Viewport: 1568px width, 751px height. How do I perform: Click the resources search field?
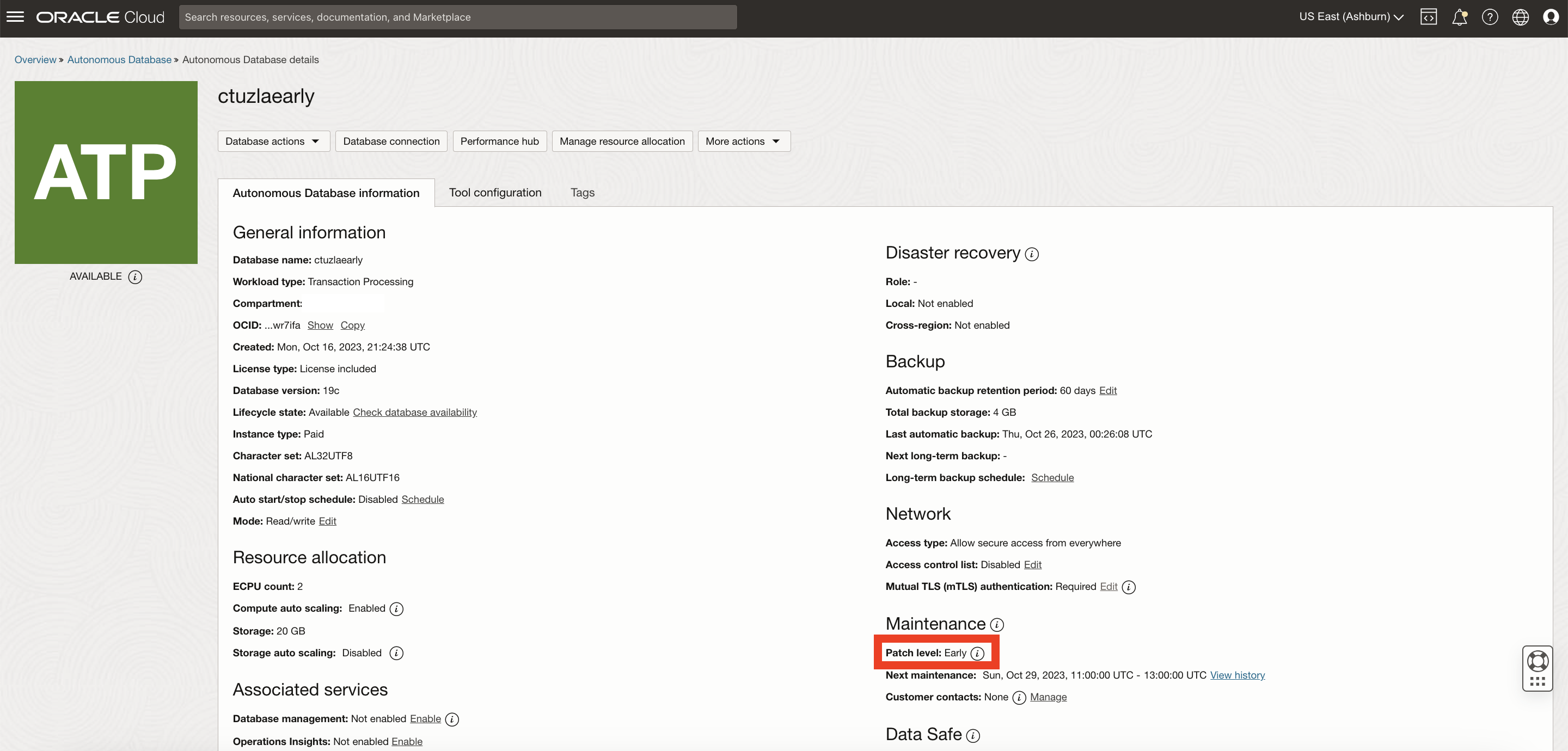click(x=458, y=17)
